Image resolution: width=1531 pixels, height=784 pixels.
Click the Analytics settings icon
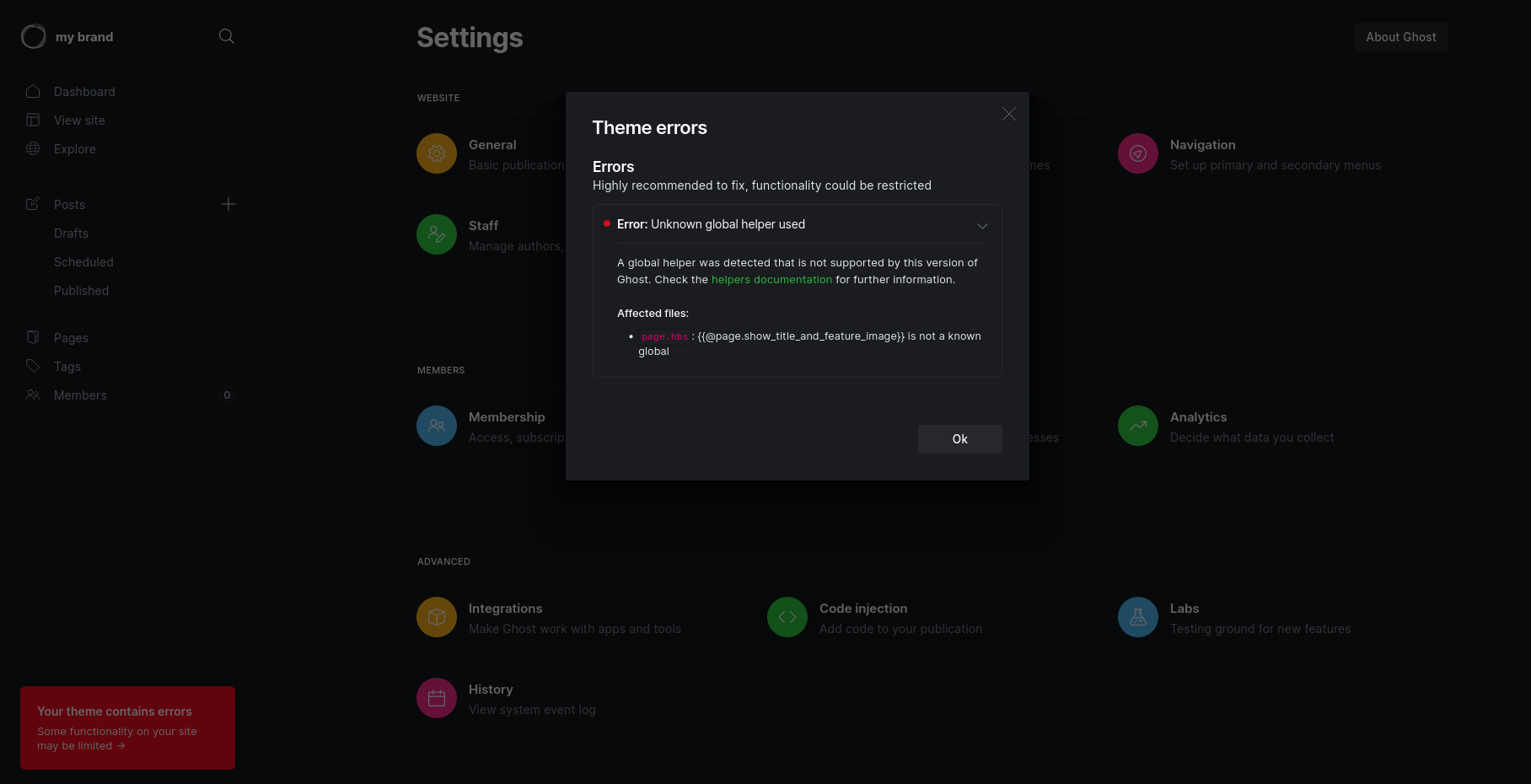point(1136,426)
